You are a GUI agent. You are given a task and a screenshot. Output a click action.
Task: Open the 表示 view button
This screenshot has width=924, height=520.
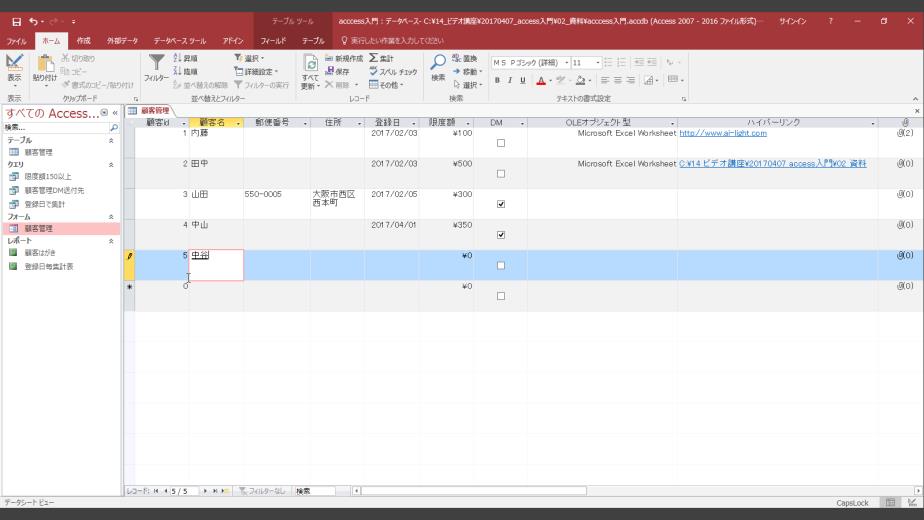pos(14,70)
